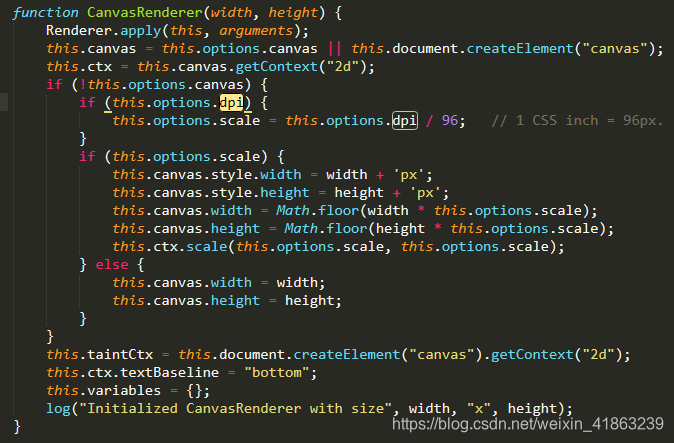Click the 'height' parameter in function signature
The width and height of the screenshot is (674, 443).
(293, 12)
